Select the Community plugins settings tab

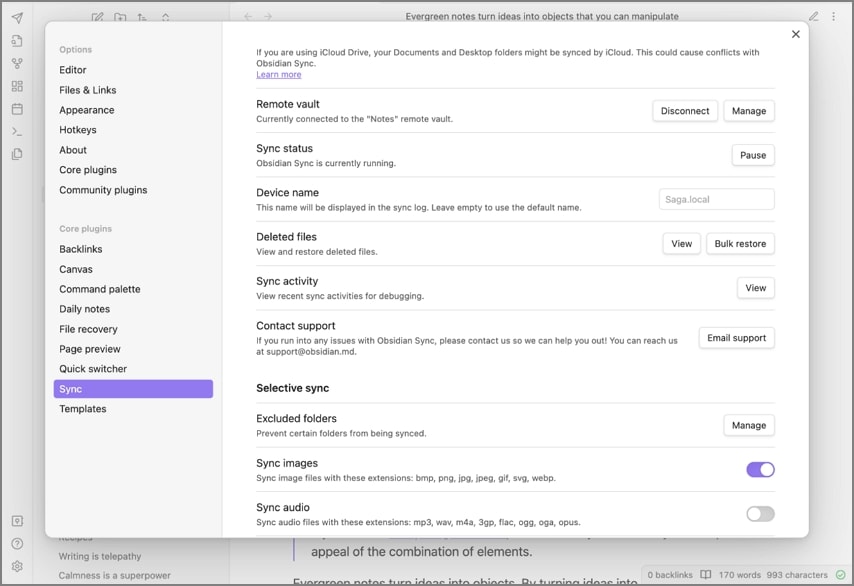pyautogui.click(x=103, y=190)
